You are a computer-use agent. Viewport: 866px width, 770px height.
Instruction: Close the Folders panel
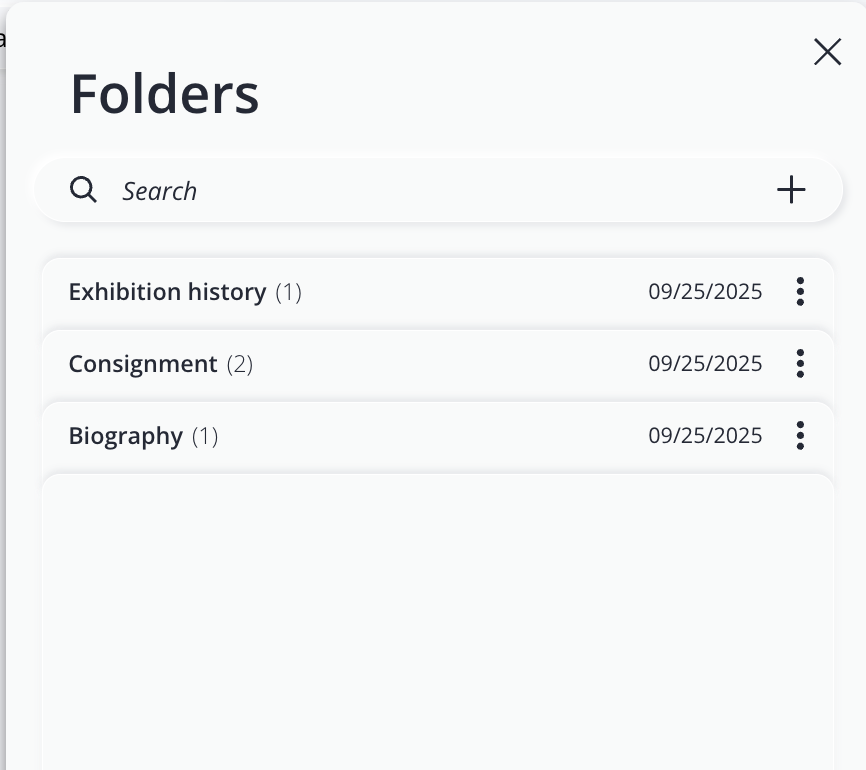pos(827,52)
